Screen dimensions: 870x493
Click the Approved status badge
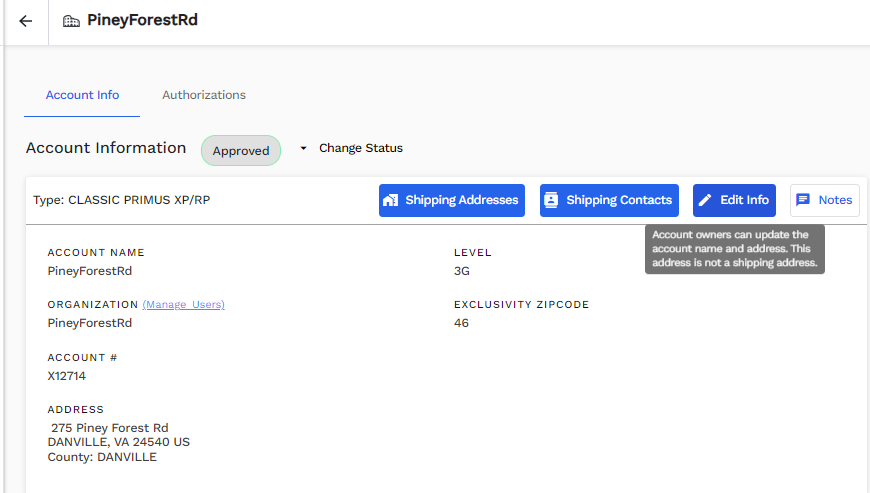point(241,150)
